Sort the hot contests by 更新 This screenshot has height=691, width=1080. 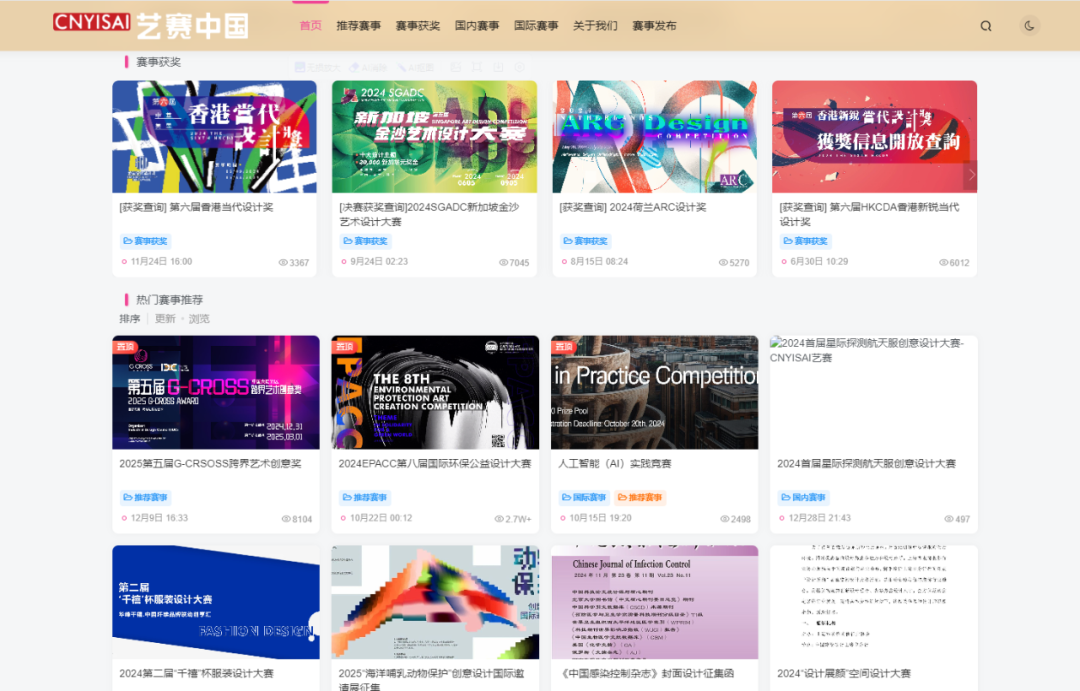165,319
